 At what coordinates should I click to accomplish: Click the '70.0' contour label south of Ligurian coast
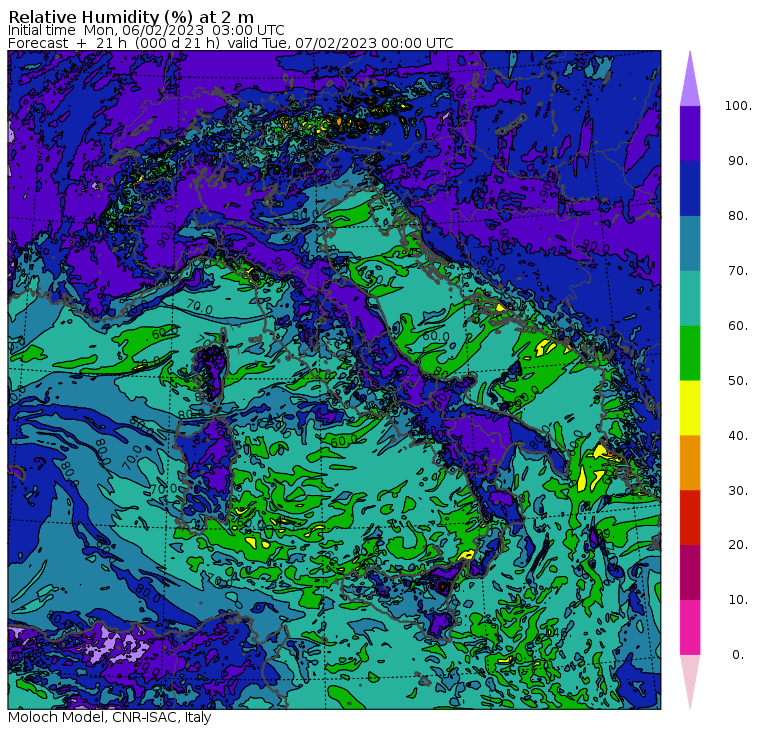200,307
